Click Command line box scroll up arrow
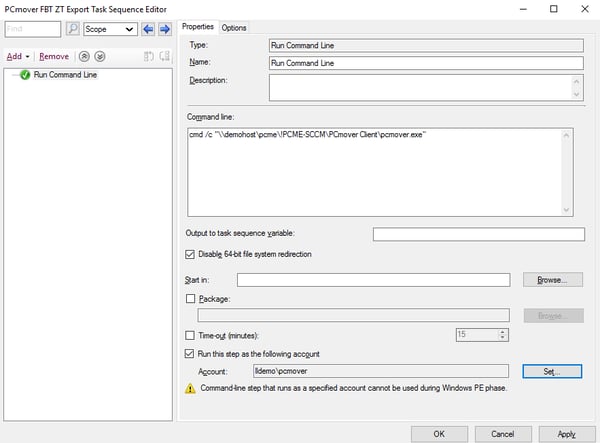Image resolution: width=600 pixels, height=443 pixels. (x=567, y=135)
